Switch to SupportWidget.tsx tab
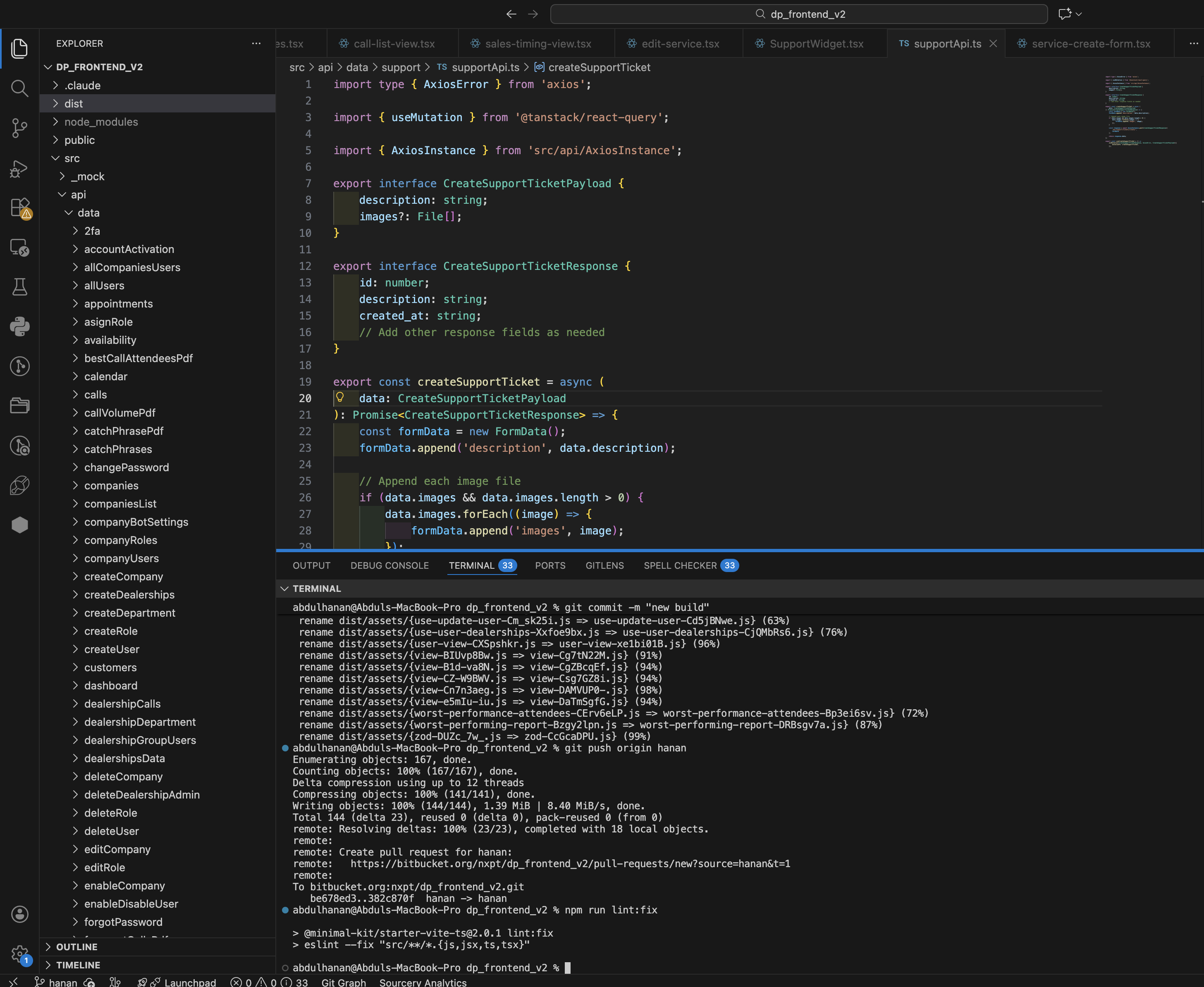1204x987 pixels. [x=816, y=44]
